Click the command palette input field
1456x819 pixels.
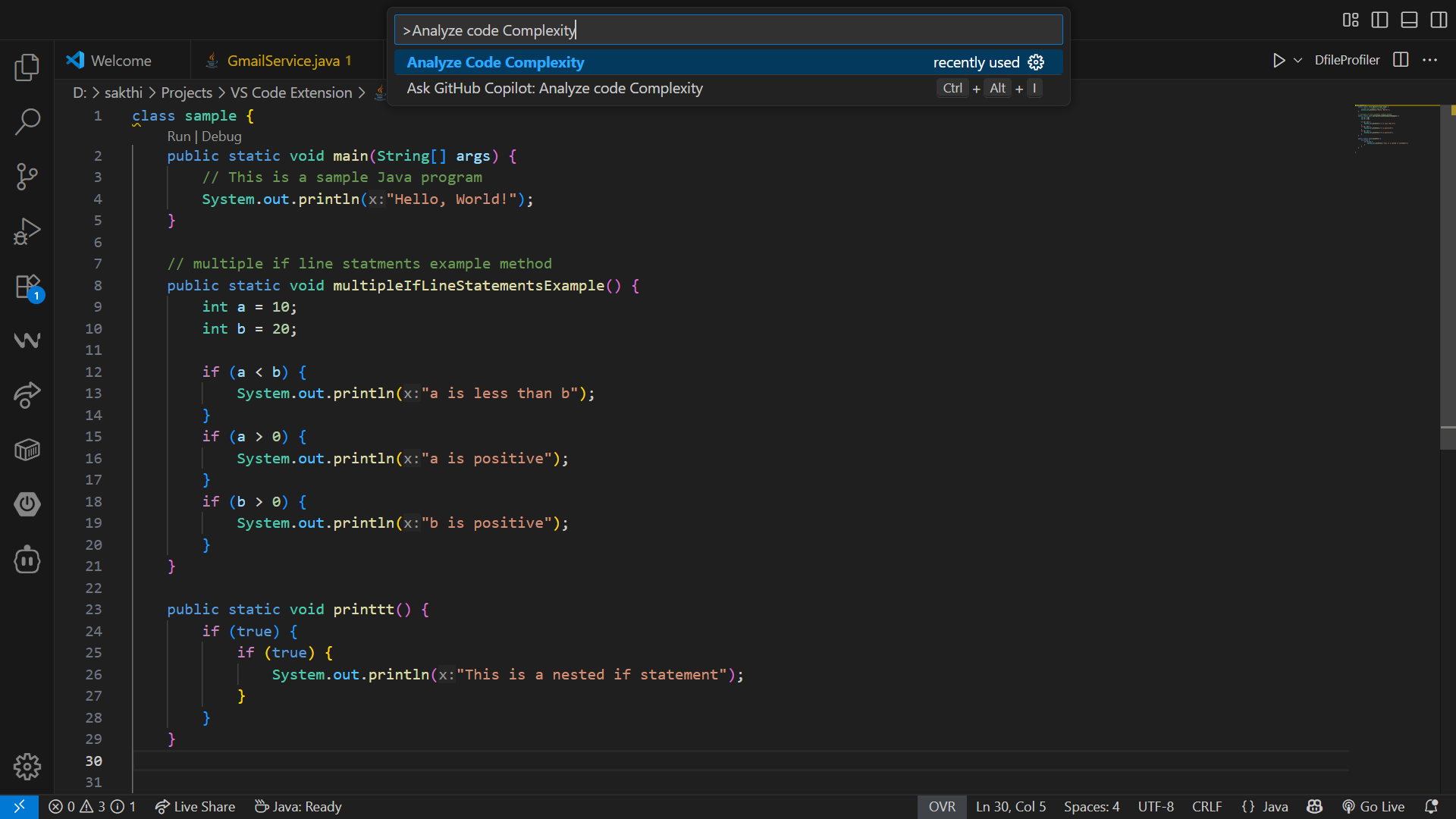(x=728, y=30)
